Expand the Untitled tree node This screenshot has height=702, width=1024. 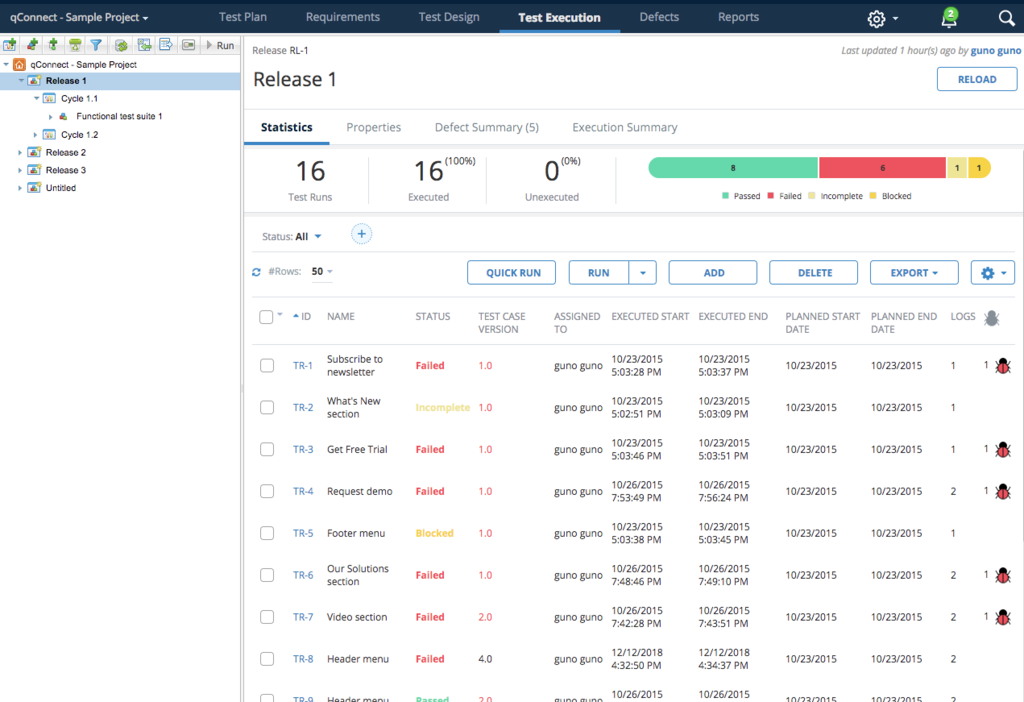[x=20, y=188]
